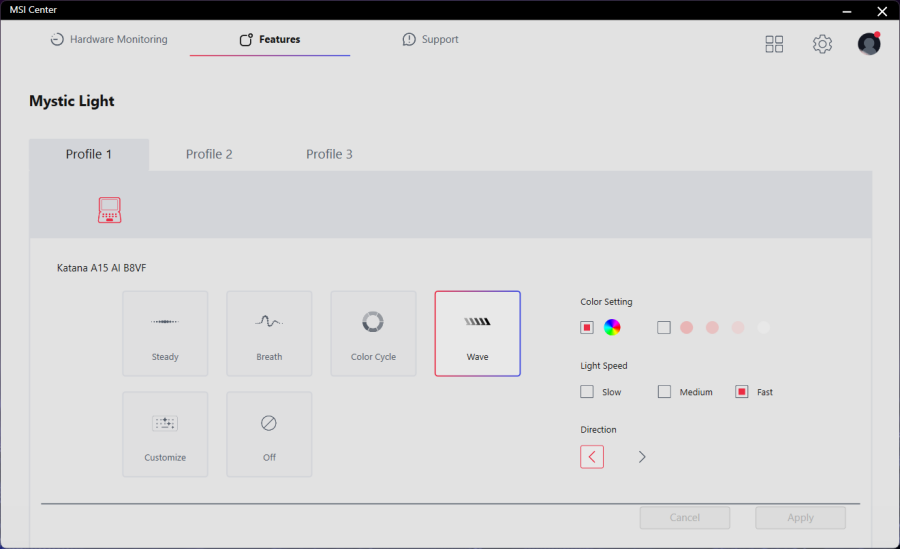Screen dimensions: 900x549
Task: Switch to Profile 2 tab
Action: click(209, 154)
